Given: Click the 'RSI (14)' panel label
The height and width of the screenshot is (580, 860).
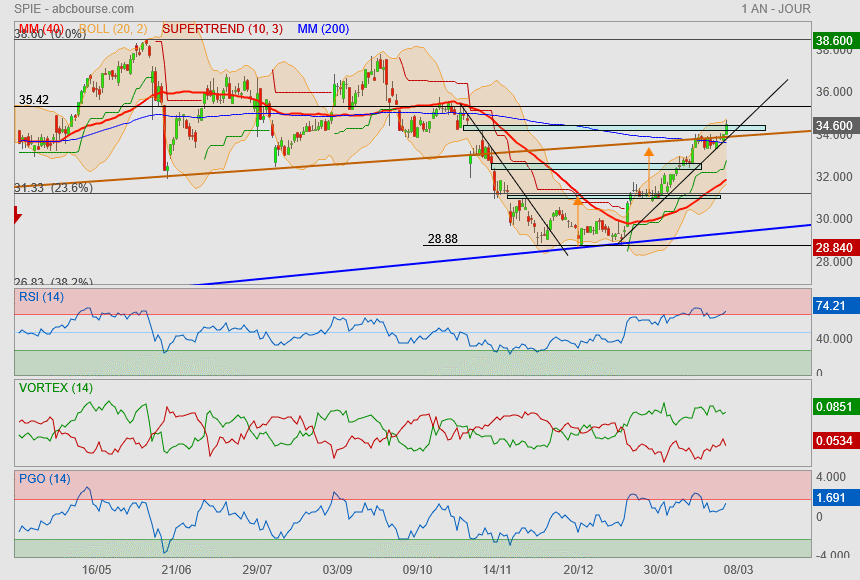Looking at the screenshot, I should [x=41, y=297].
